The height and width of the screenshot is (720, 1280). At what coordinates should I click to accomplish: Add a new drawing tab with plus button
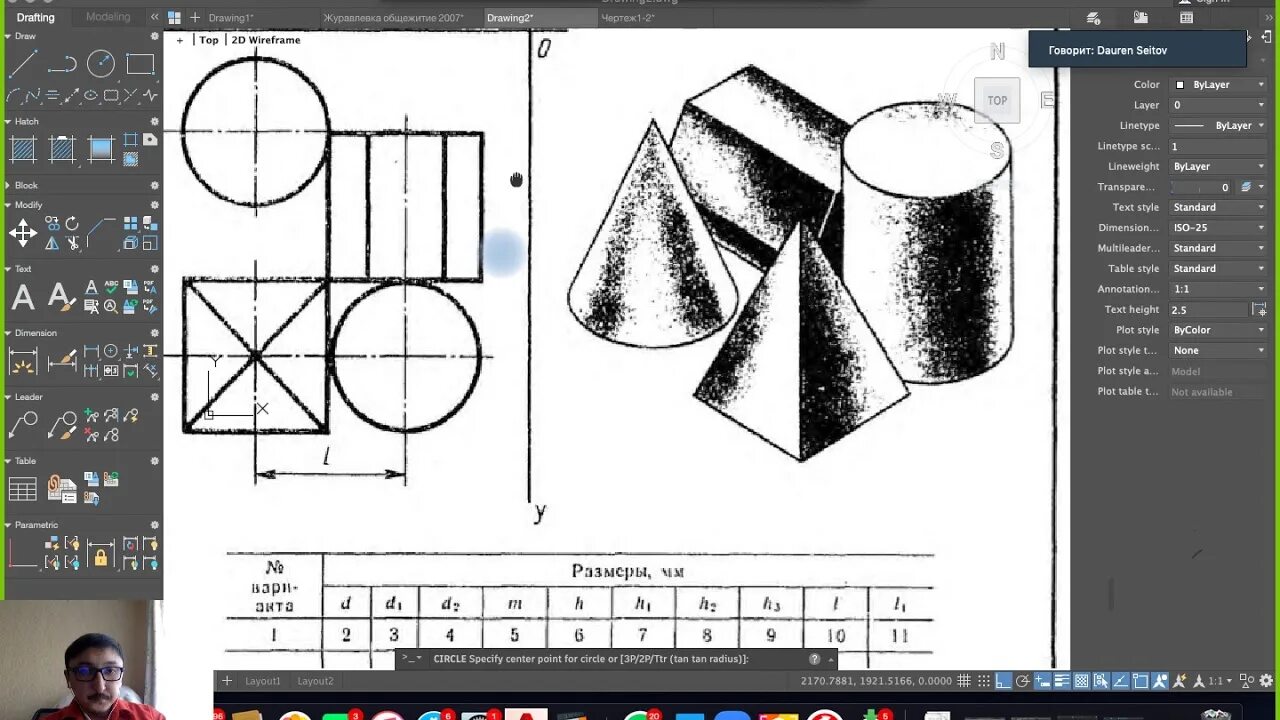click(x=195, y=18)
